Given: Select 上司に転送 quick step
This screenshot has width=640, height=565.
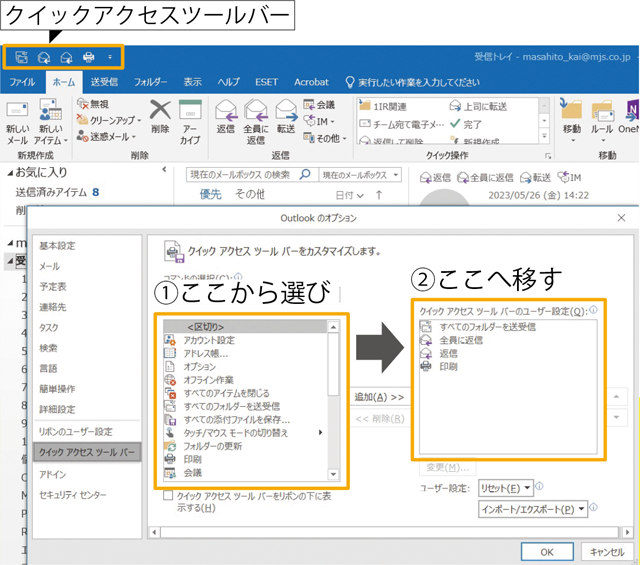Looking at the screenshot, I should pyautogui.click(x=478, y=107).
